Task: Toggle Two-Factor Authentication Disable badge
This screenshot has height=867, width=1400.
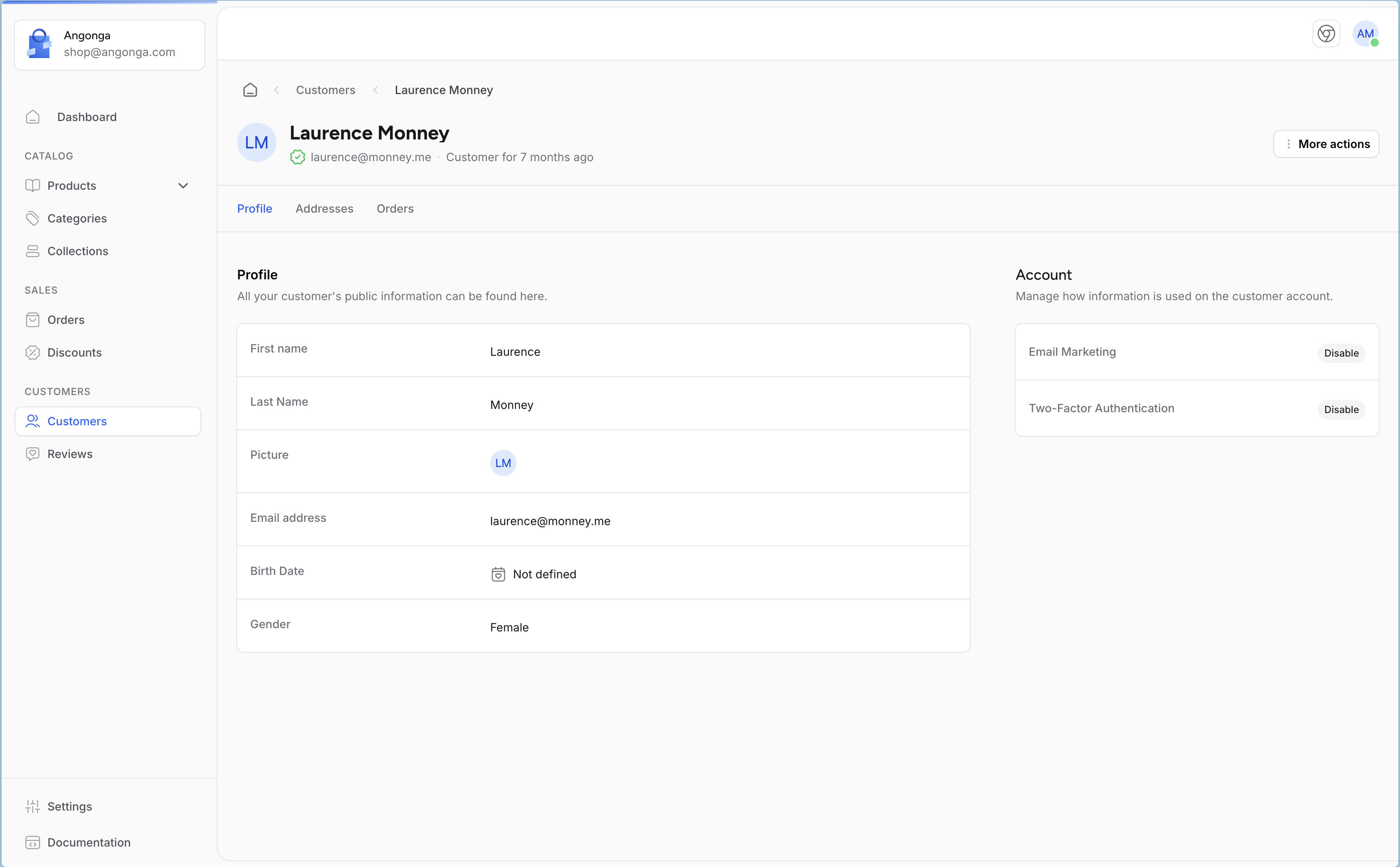Action: [1340, 409]
